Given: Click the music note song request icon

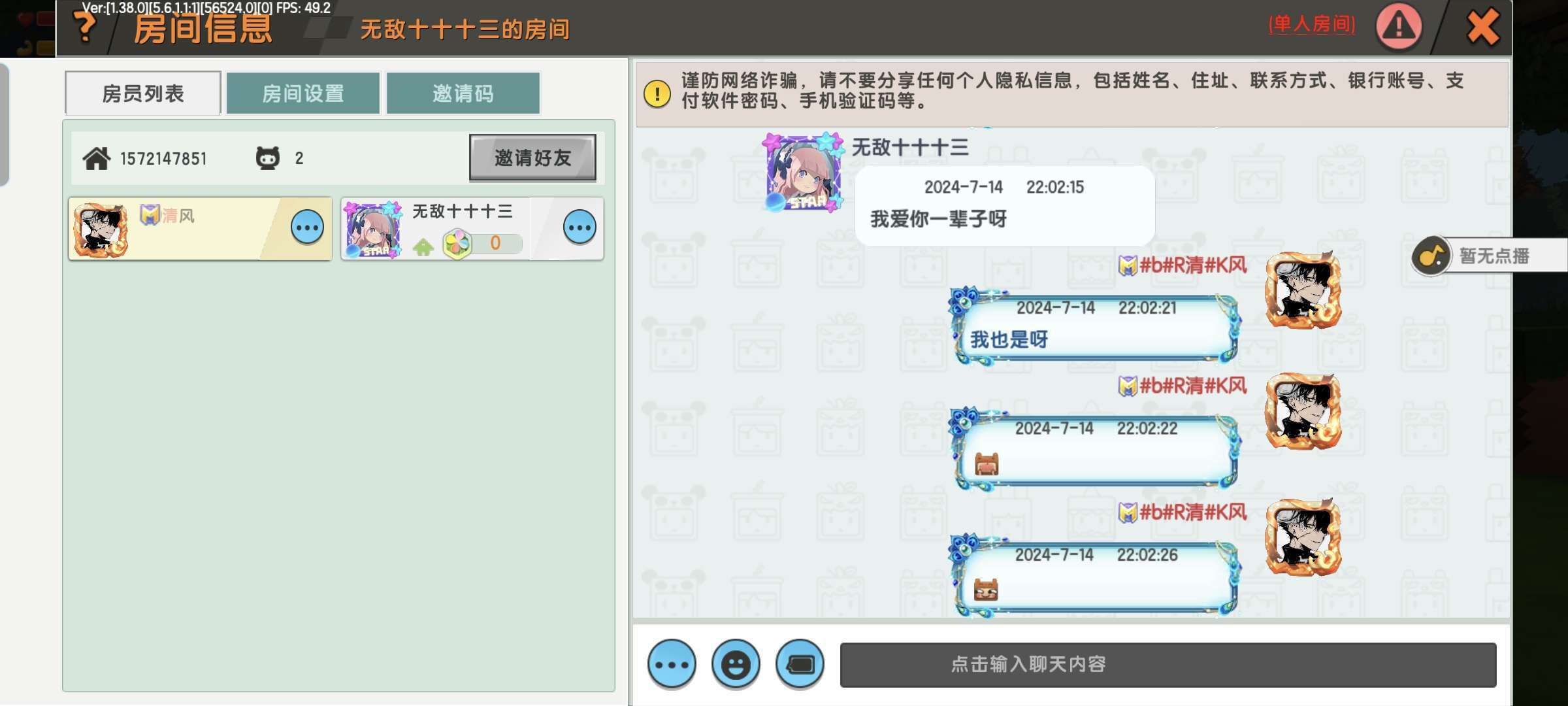Looking at the screenshot, I should [x=1431, y=256].
